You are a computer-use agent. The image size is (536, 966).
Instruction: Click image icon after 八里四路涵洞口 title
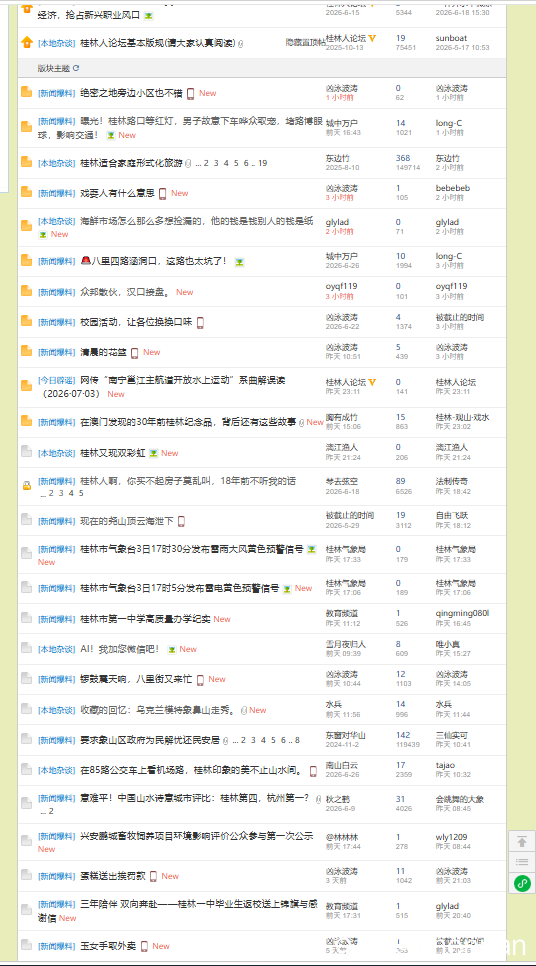pos(239,262)
